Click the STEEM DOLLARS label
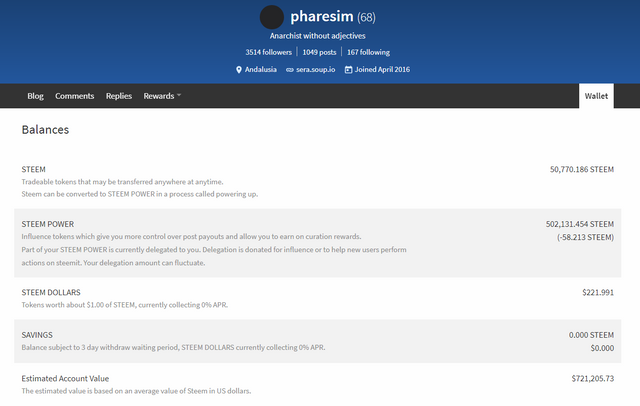 point(51,293)
